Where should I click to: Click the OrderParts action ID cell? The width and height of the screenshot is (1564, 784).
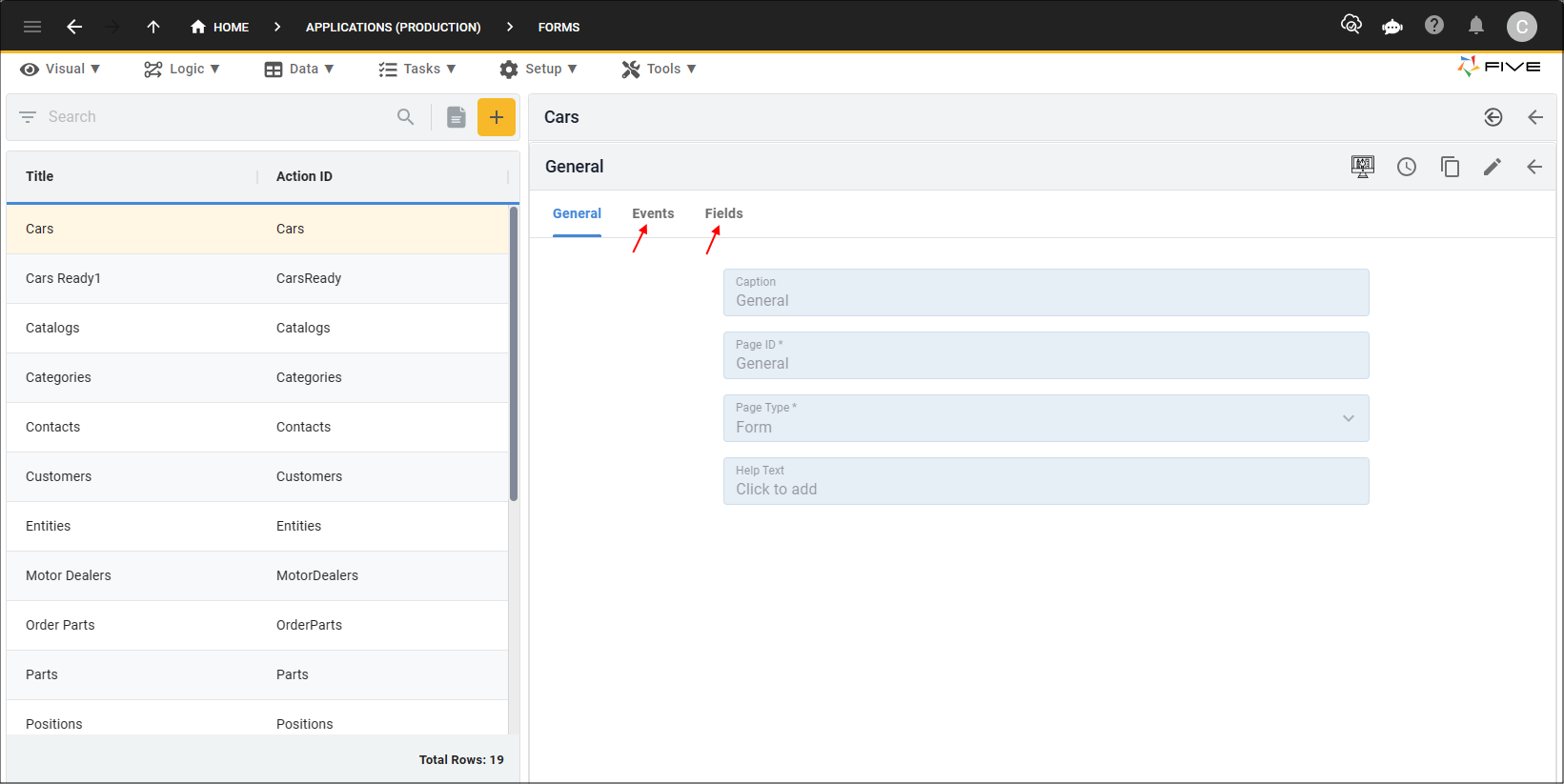pyautogui.click(x=309, y=625)
